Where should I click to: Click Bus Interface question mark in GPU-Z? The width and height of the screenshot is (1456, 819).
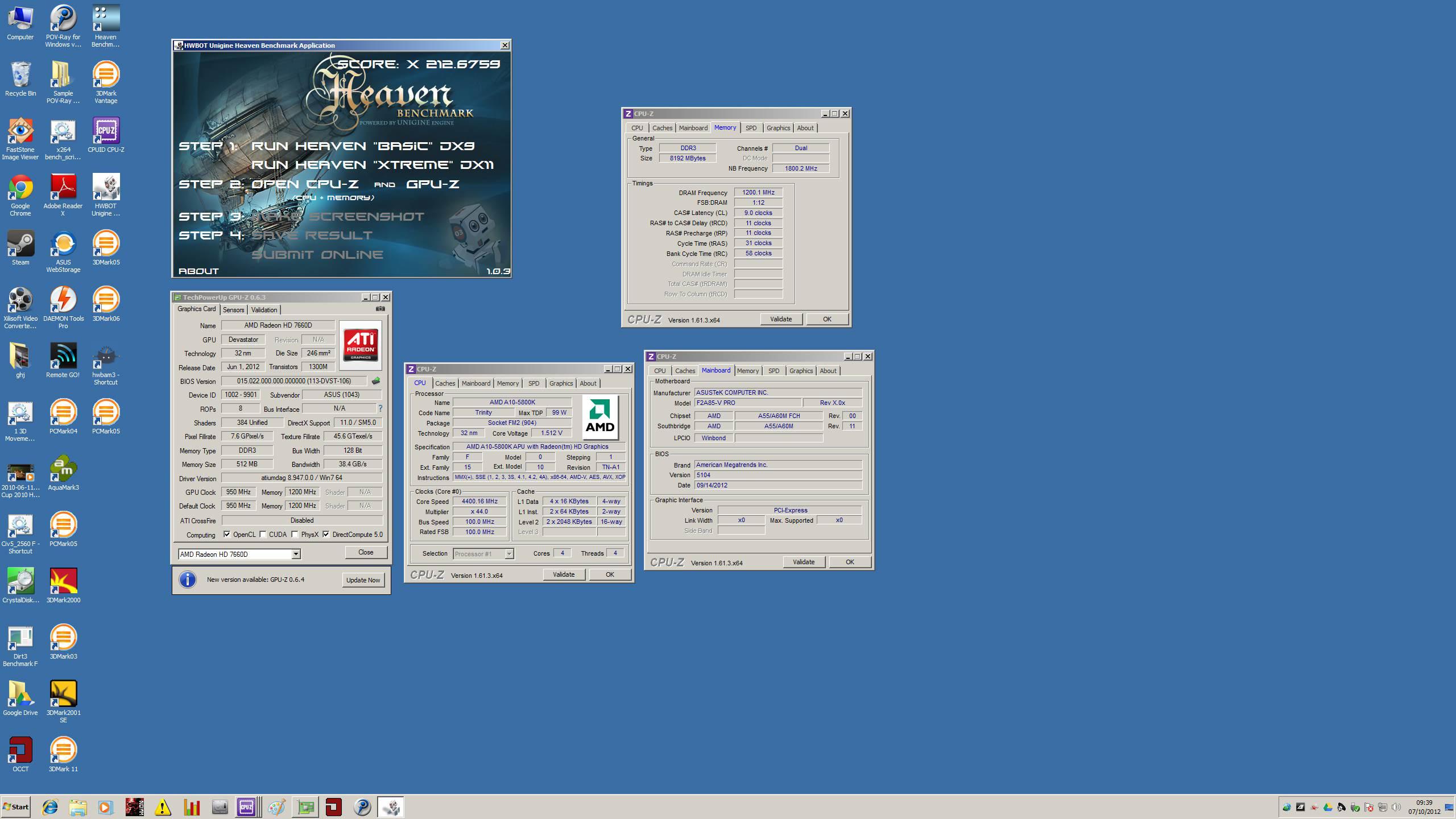(380, 408)
